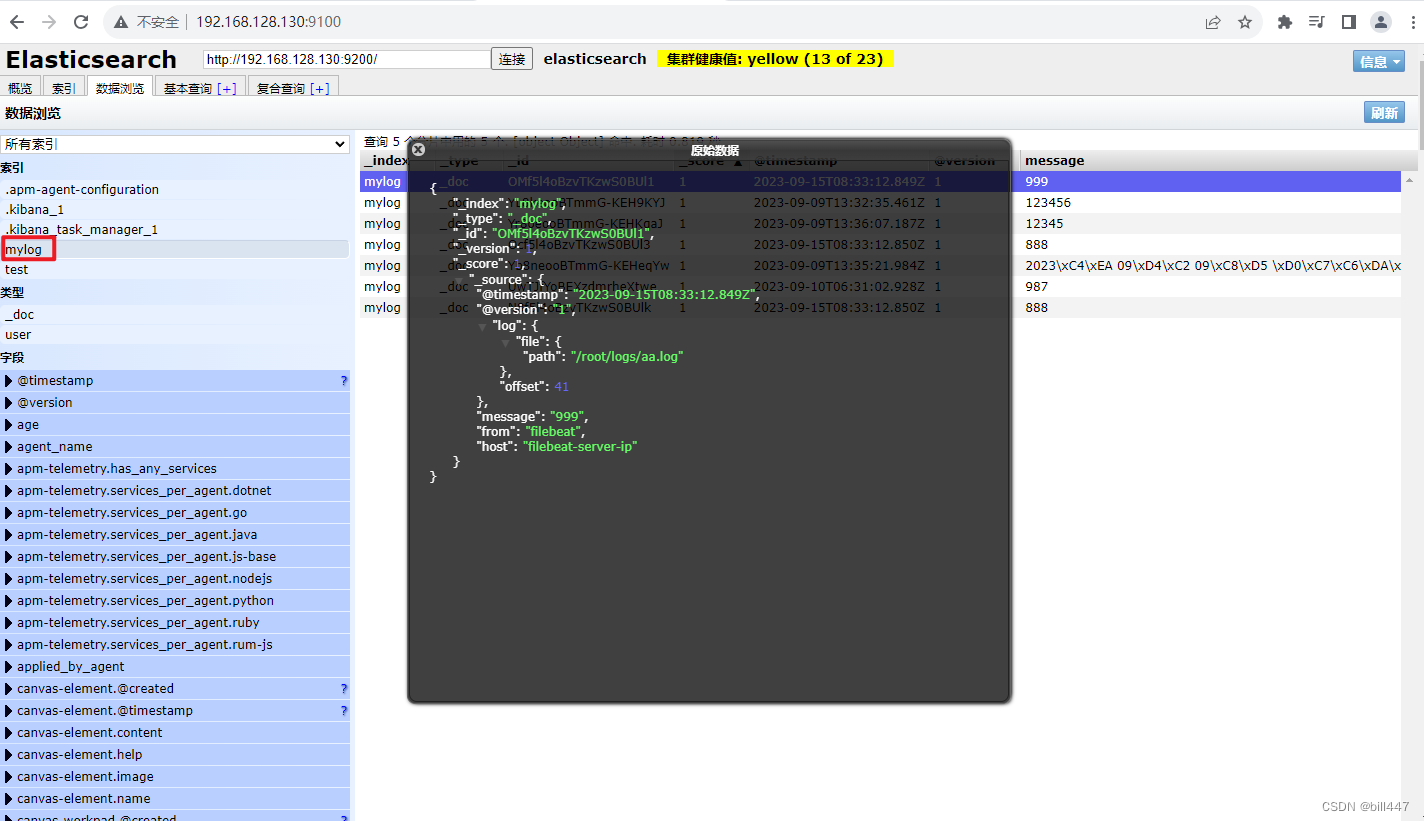Click the help icon beside canvas-element.@timestamp
The height and width of the screenshot is (821, 1424).
coord(344,710)
